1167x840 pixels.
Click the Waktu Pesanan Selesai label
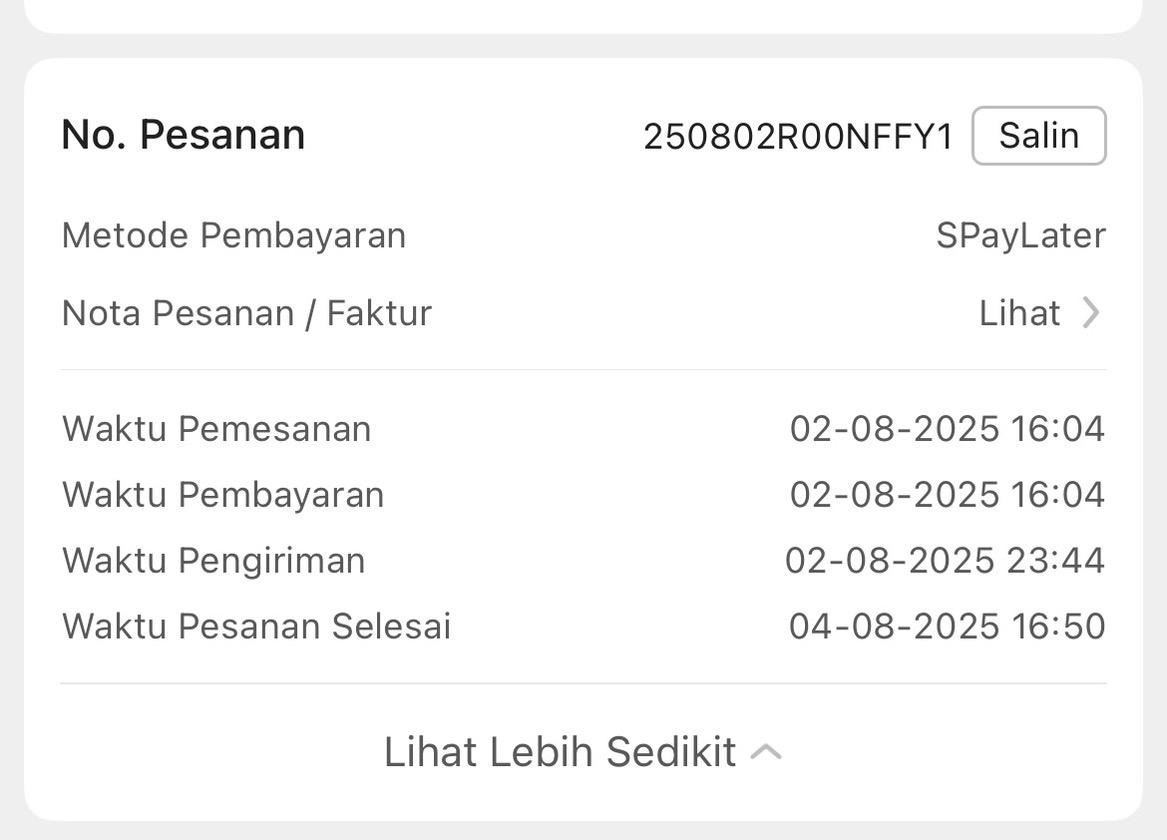(x=257, y=626)
